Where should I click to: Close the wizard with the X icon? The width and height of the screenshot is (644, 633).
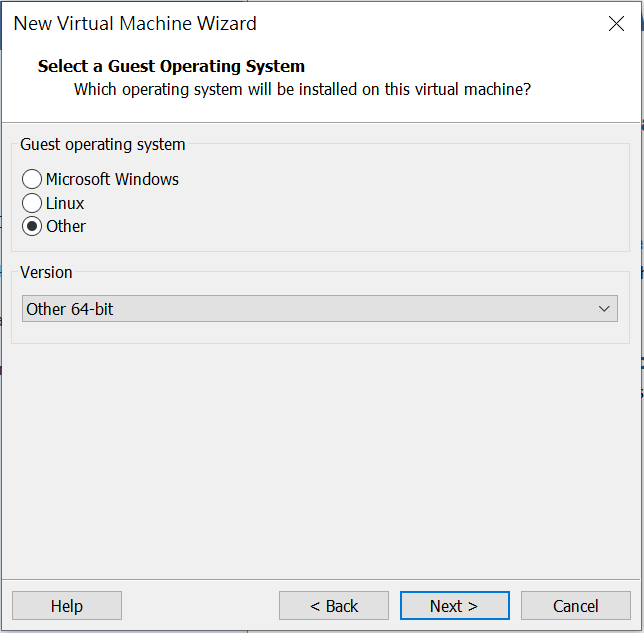click(x=616, y=23)
